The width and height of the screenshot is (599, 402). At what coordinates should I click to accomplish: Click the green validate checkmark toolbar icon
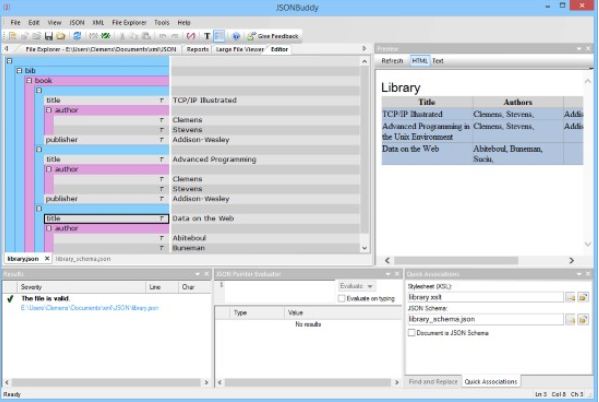click(x=106, y=36)
